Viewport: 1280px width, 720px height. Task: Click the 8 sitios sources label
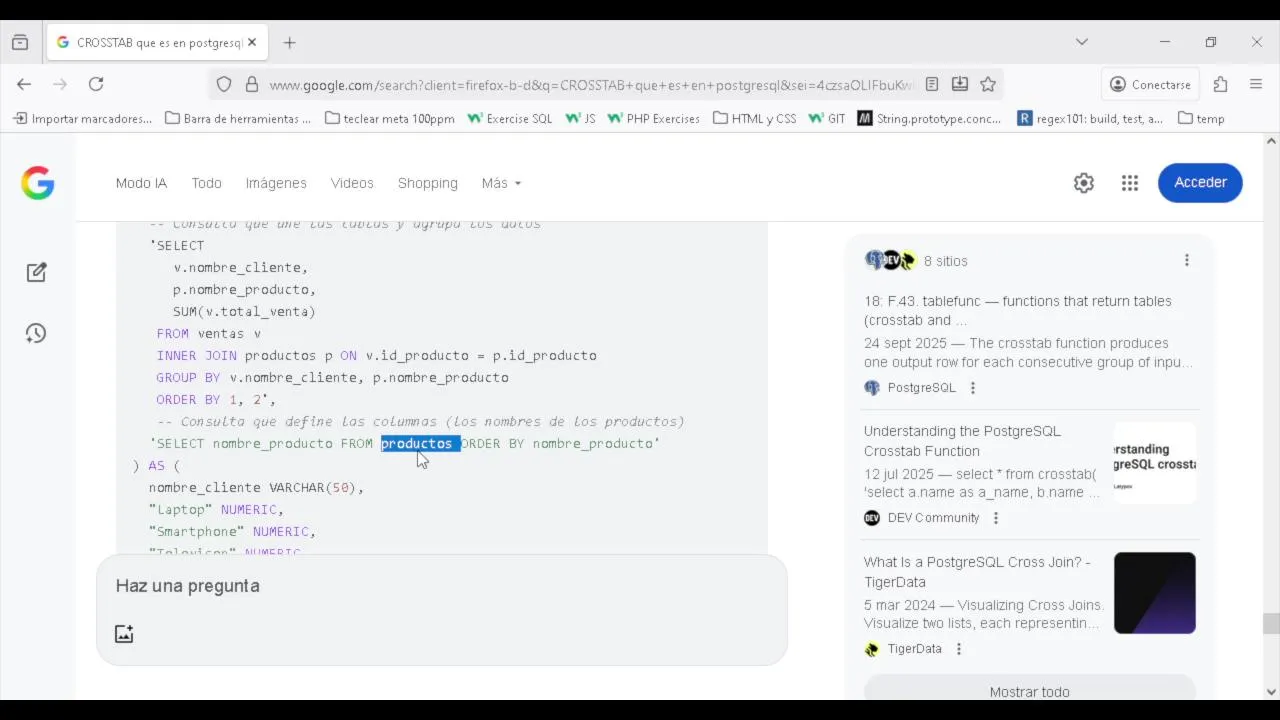tap(946, 261)
